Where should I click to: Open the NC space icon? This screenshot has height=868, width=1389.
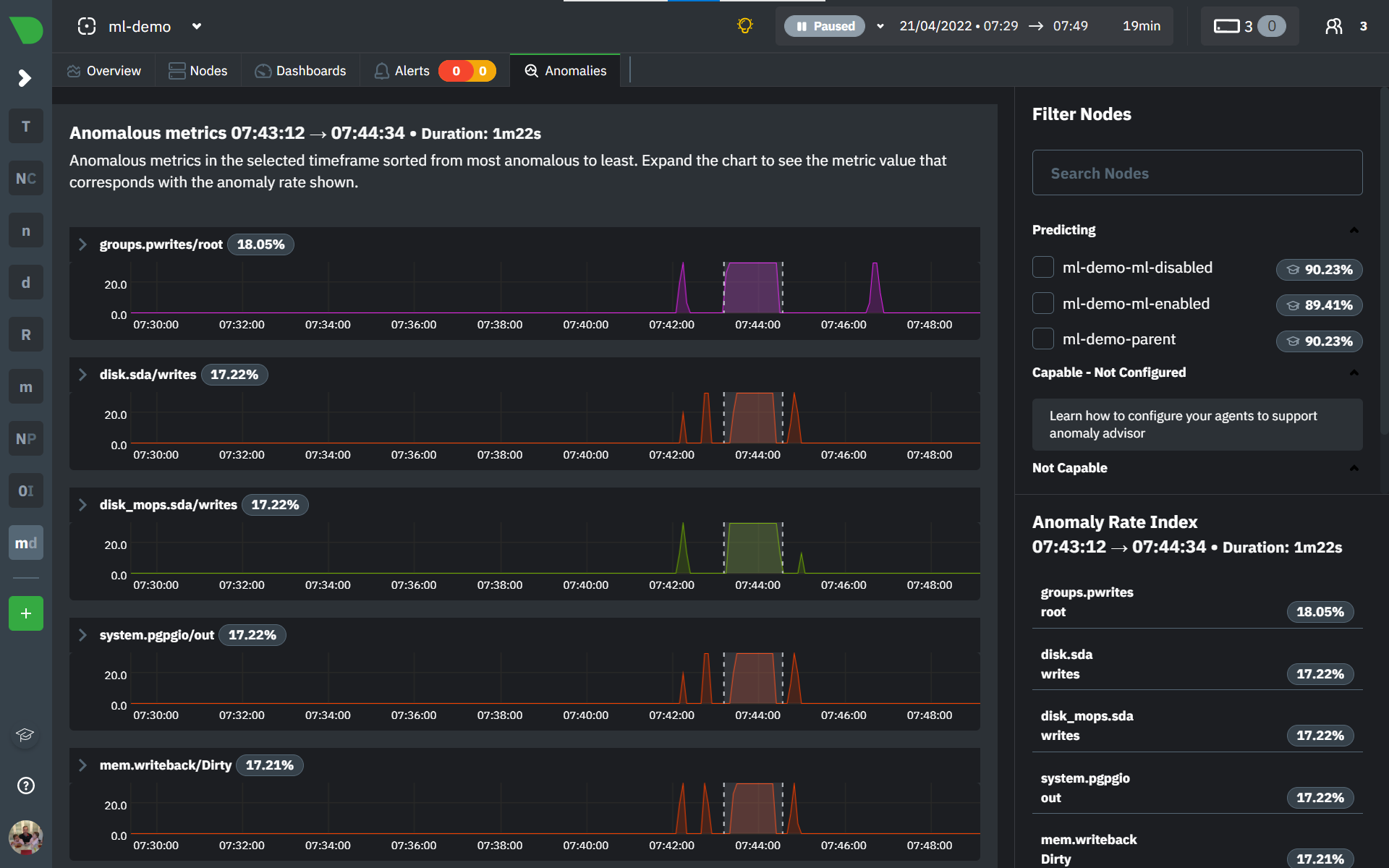pyautogui.click(x=26, y=179)
